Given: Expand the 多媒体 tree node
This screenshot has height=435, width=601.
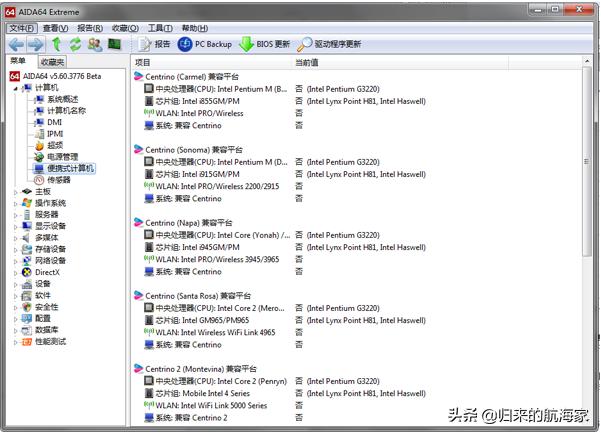Looking at the screenshot, I should coord(15,238).
